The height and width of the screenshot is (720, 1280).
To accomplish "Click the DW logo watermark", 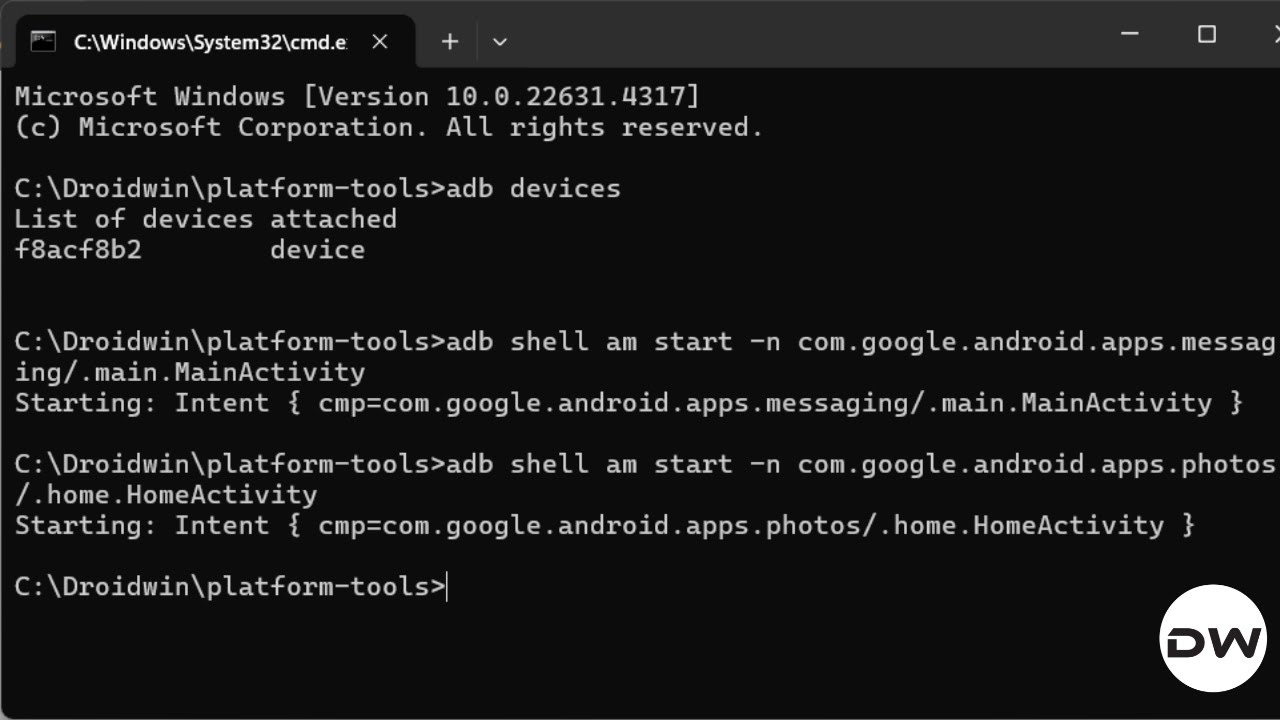I will click(x=1213, y=638).
